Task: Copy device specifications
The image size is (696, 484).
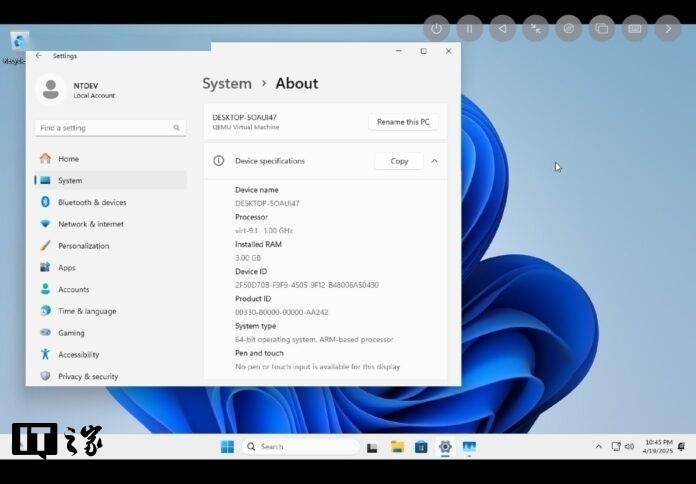Action: click(x=399, y=161)
